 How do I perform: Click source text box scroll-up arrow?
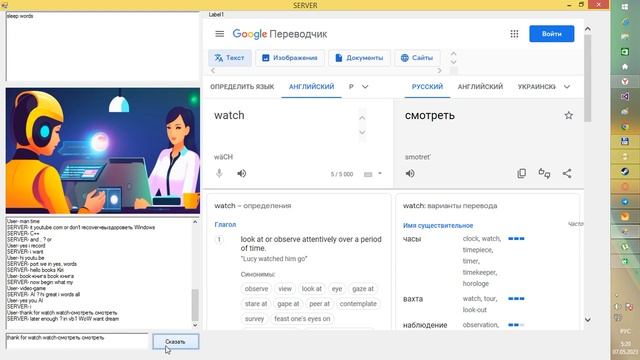[x=362, y=118]
